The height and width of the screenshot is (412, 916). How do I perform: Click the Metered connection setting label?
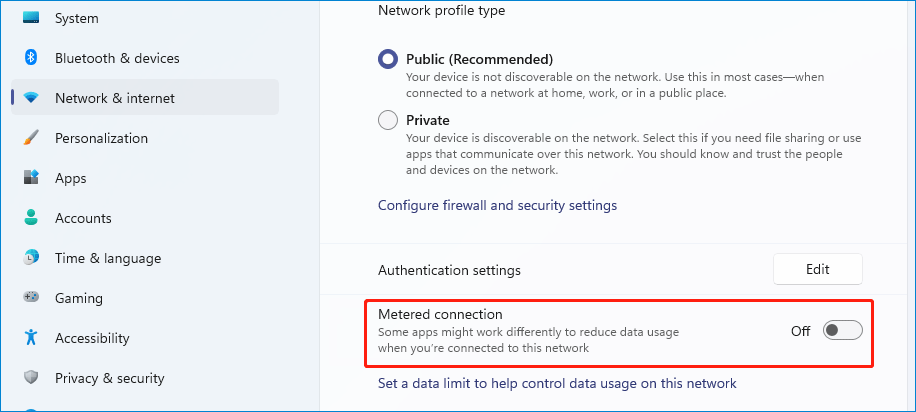coord(440,314)
